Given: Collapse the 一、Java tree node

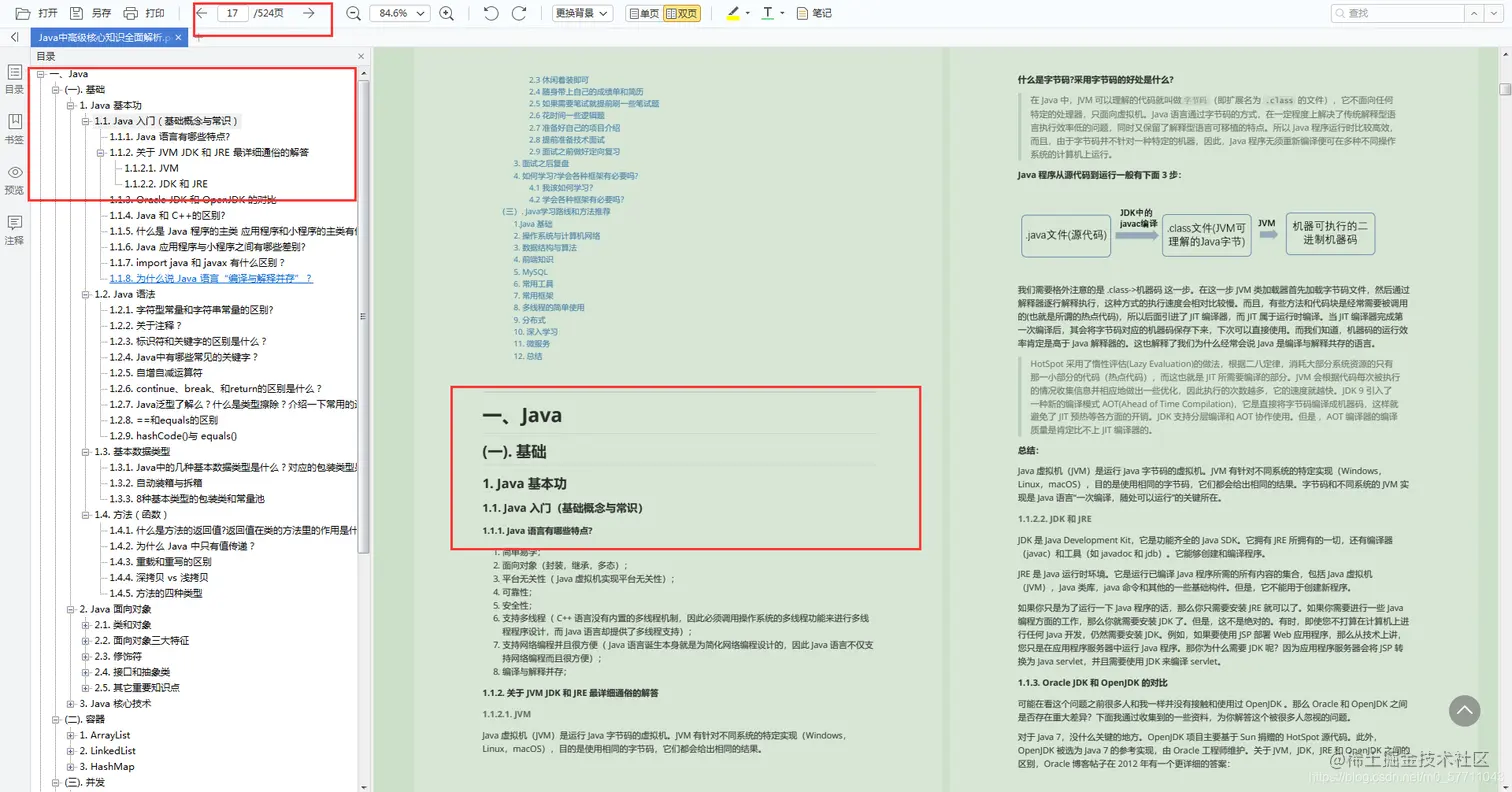Looking at the screenshot, I should (x=41, y=74).
